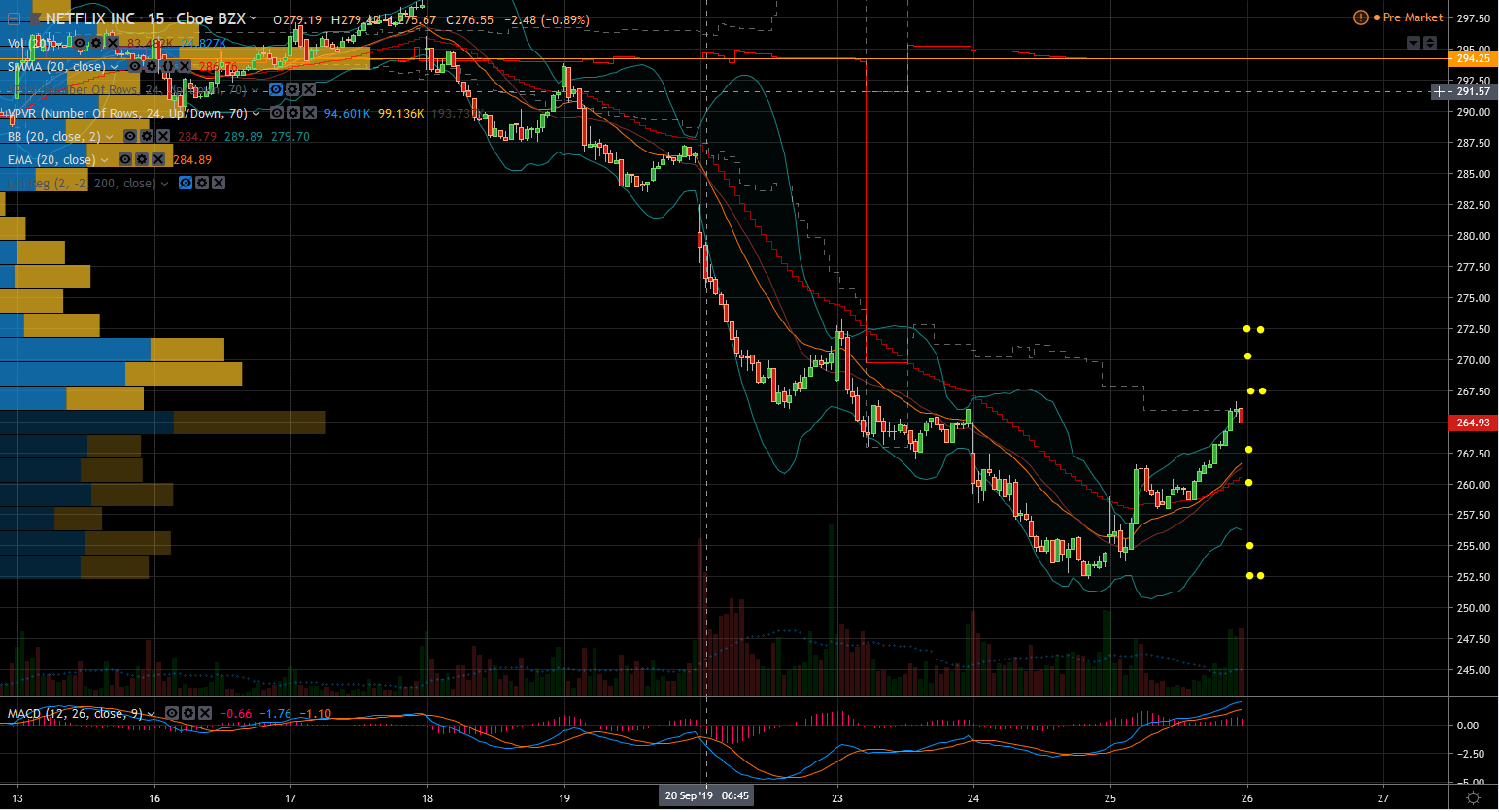1499x812 pixels.
Task: Remove the Vol (20) indicator
Action: point(112,43)
